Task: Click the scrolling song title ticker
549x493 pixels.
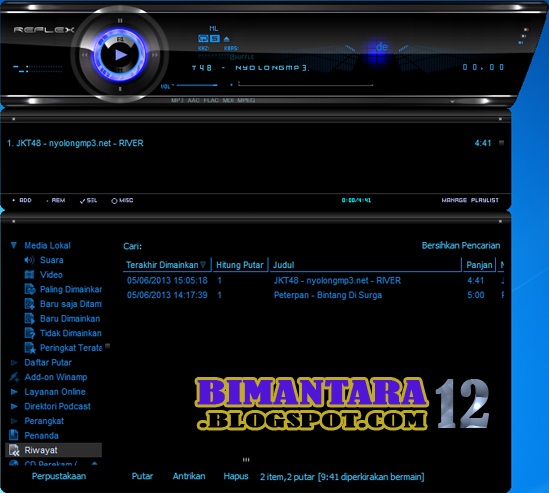Action: [x=250, y=68]
